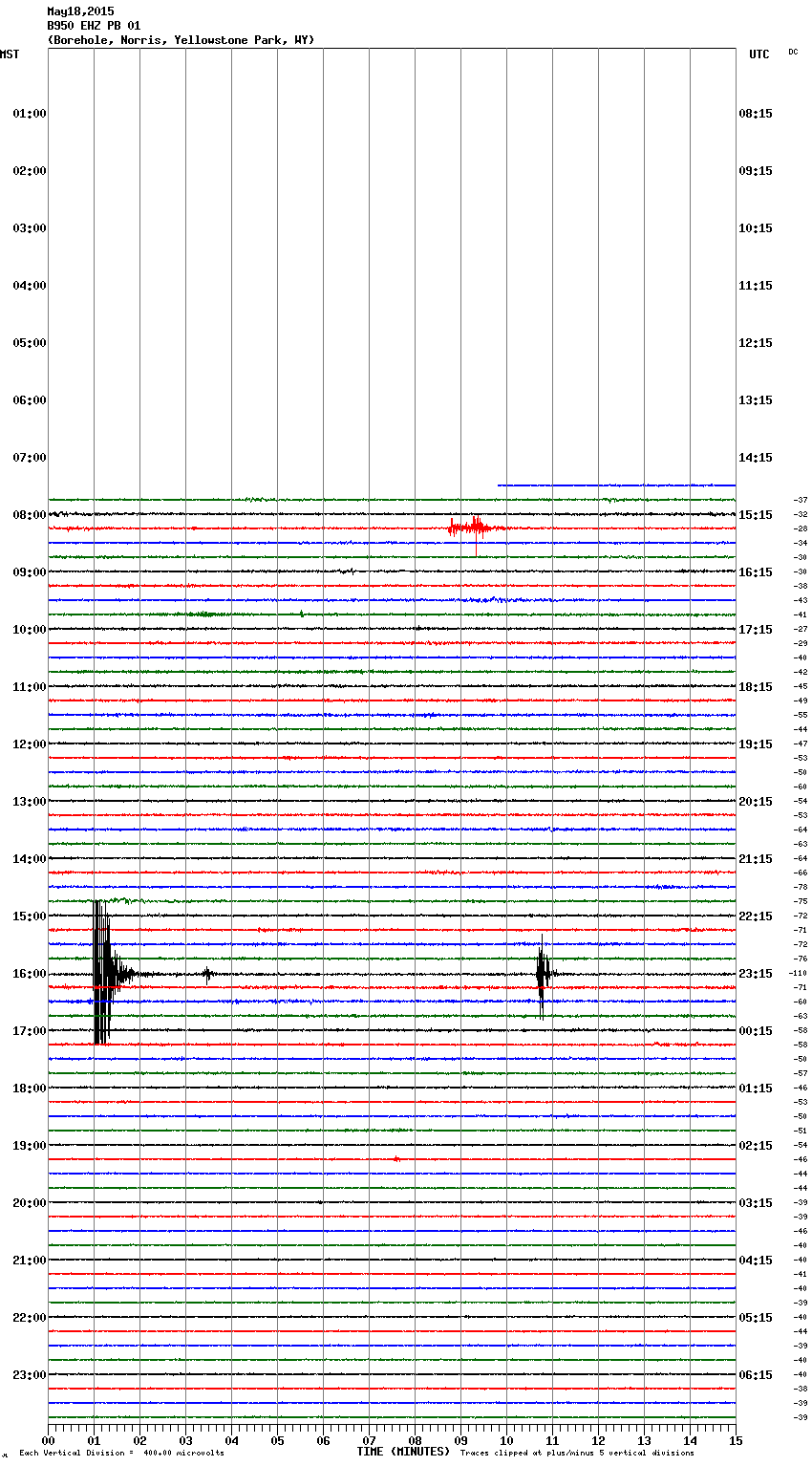The width and height of the screenshot is (812, 1466).
Task: Click the DC offset value '-110'
Action: point(798,973)
